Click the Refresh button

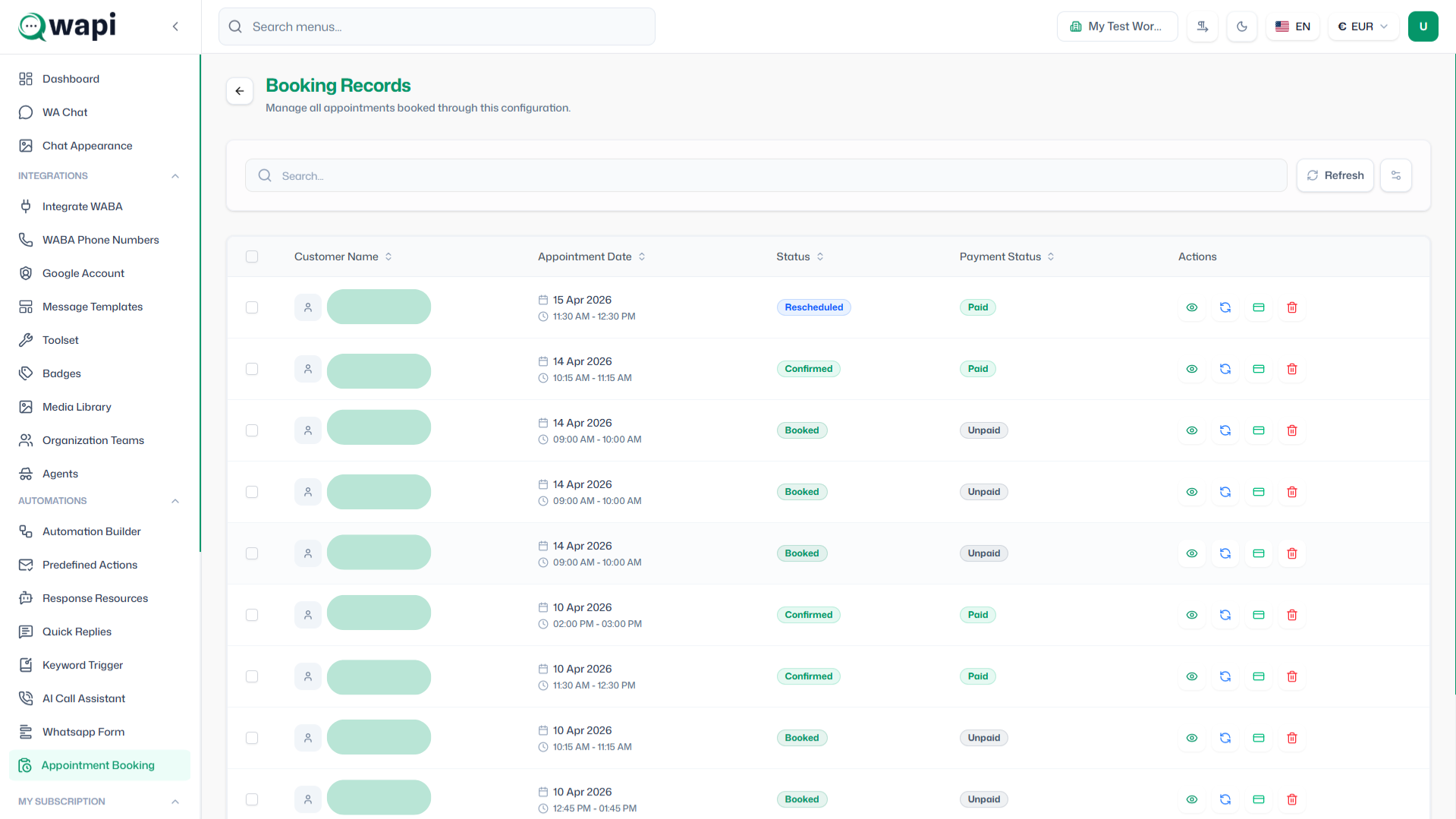[1335, 175]
